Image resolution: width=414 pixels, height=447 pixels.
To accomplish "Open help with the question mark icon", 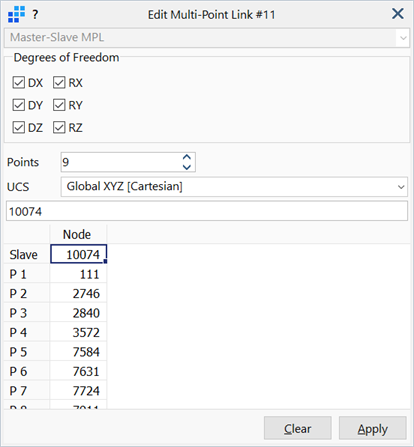I will tap(35, 15).
